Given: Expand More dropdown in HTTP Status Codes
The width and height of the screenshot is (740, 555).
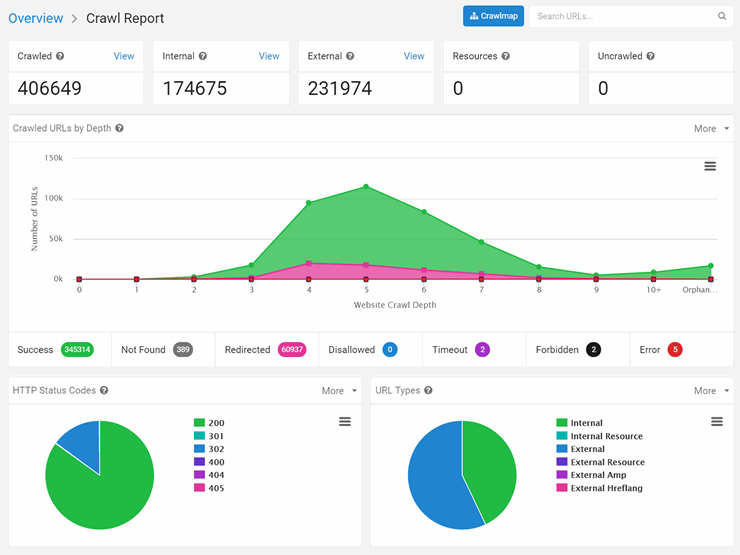Looking at the screenshot, I should coord(338,391).
